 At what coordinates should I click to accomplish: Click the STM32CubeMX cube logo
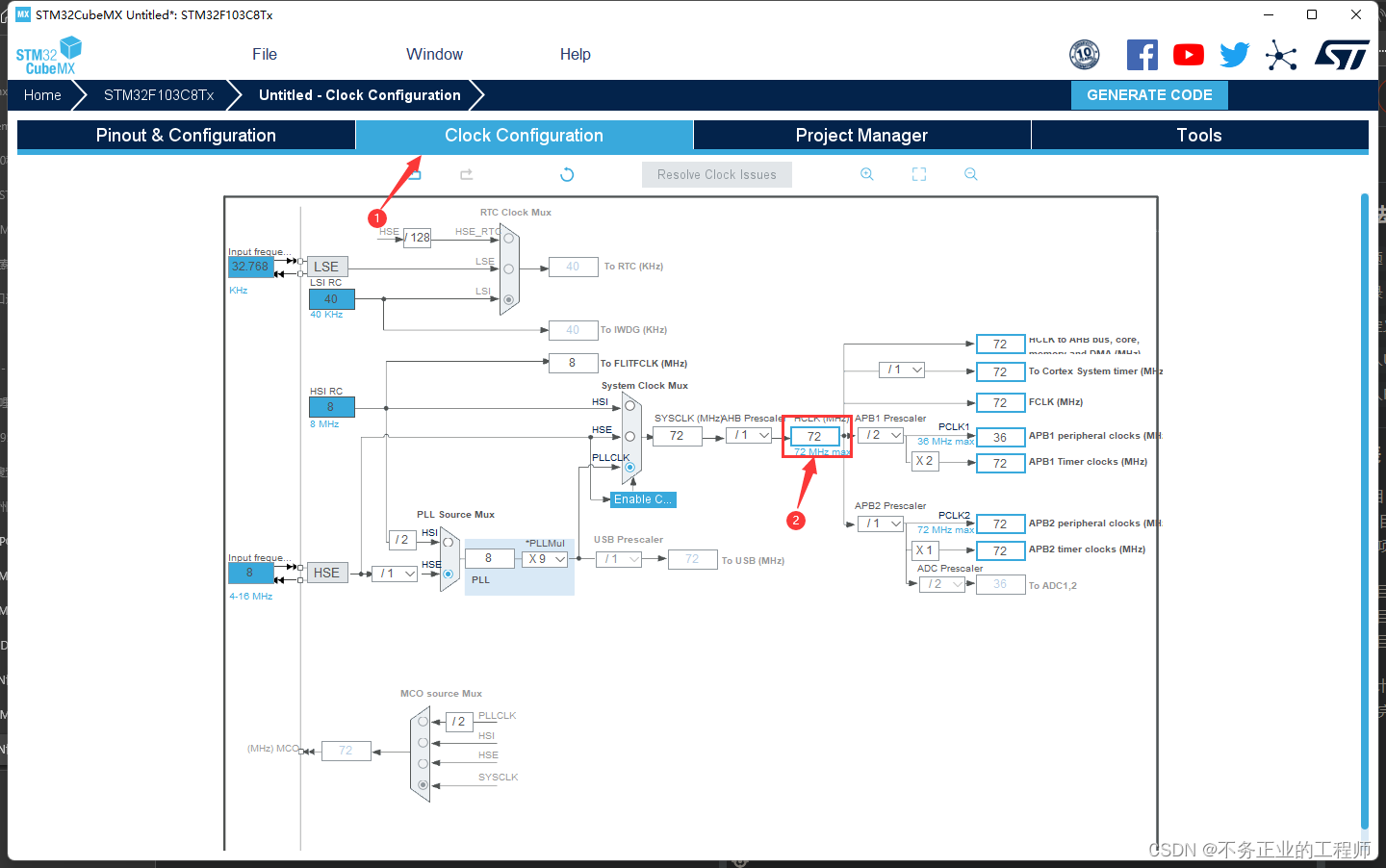click(x=49, y=56)
